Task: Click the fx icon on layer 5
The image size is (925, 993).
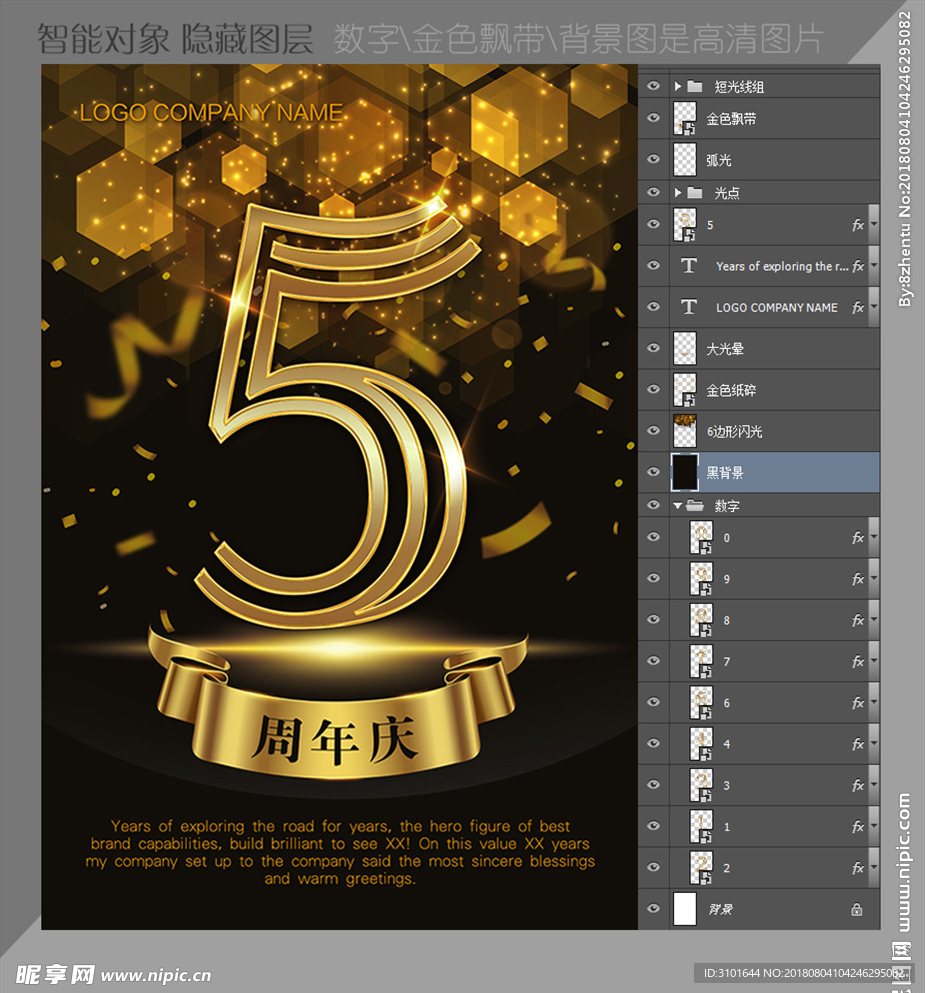Action: pos(857,225)
